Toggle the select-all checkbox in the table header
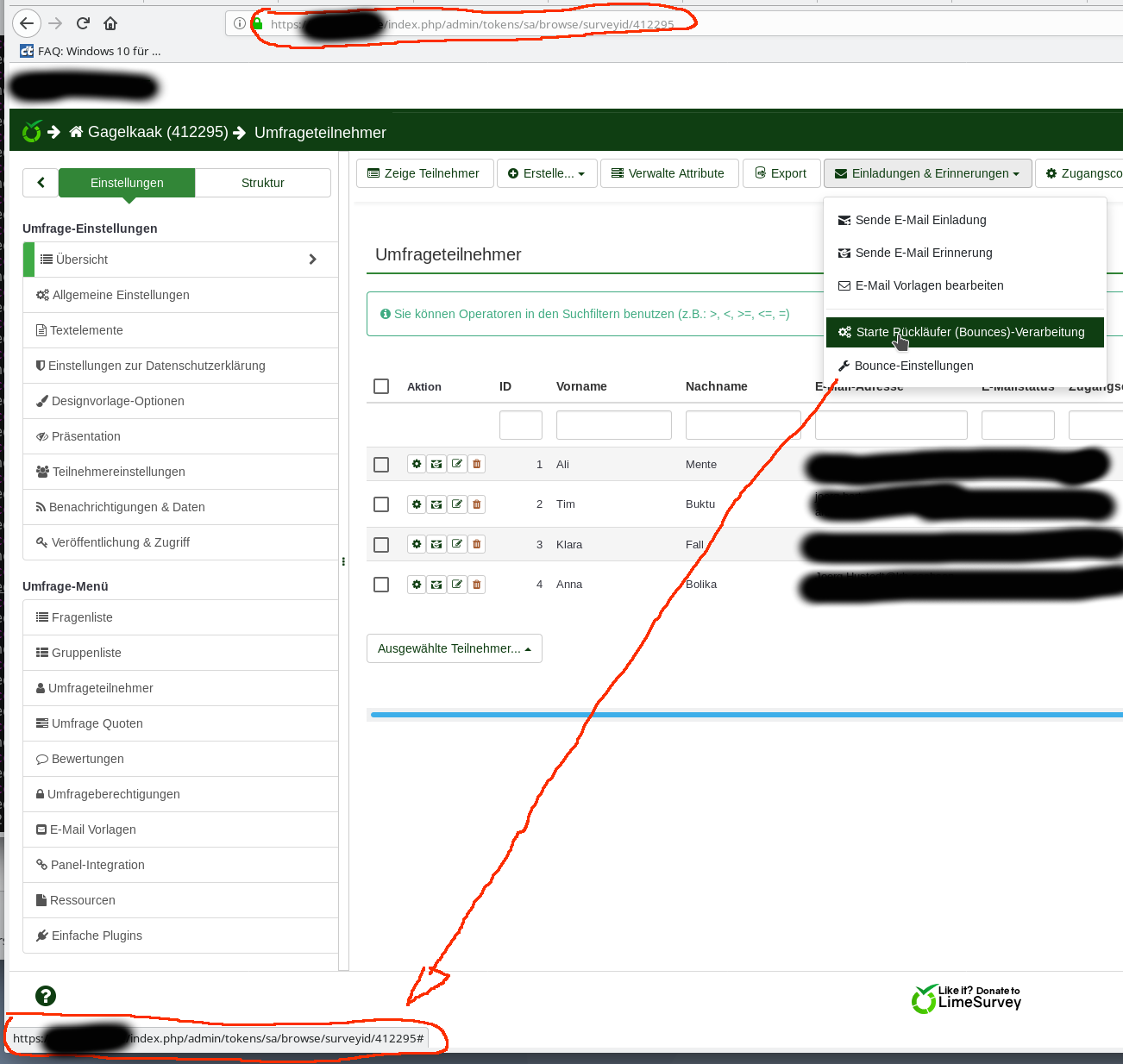This screenshot has width=1123, height=1064. (x=381, y=386)
